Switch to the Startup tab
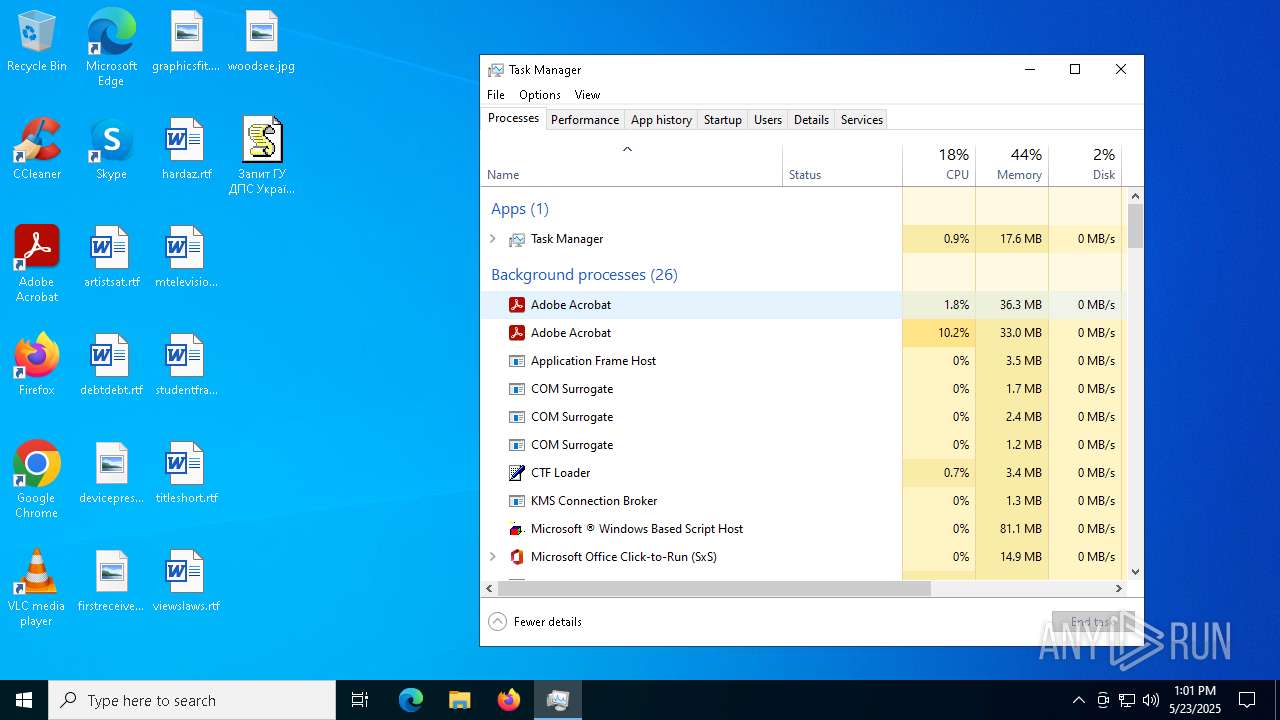Image resolution: width=1280 pixels, height=720 pixels. click(723, 120)
